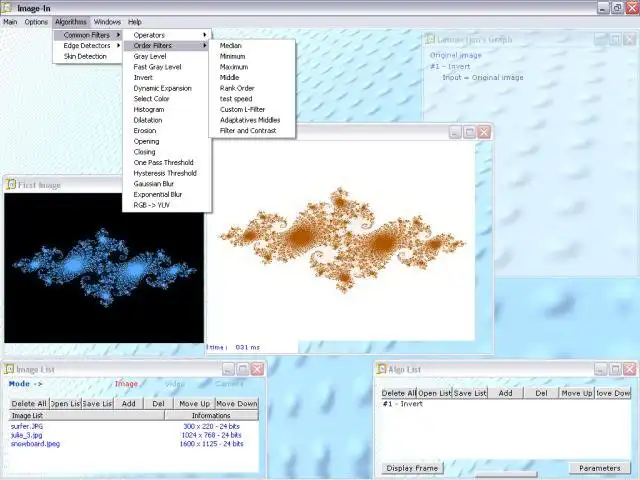Click Del in Image List window

[158, 403]
